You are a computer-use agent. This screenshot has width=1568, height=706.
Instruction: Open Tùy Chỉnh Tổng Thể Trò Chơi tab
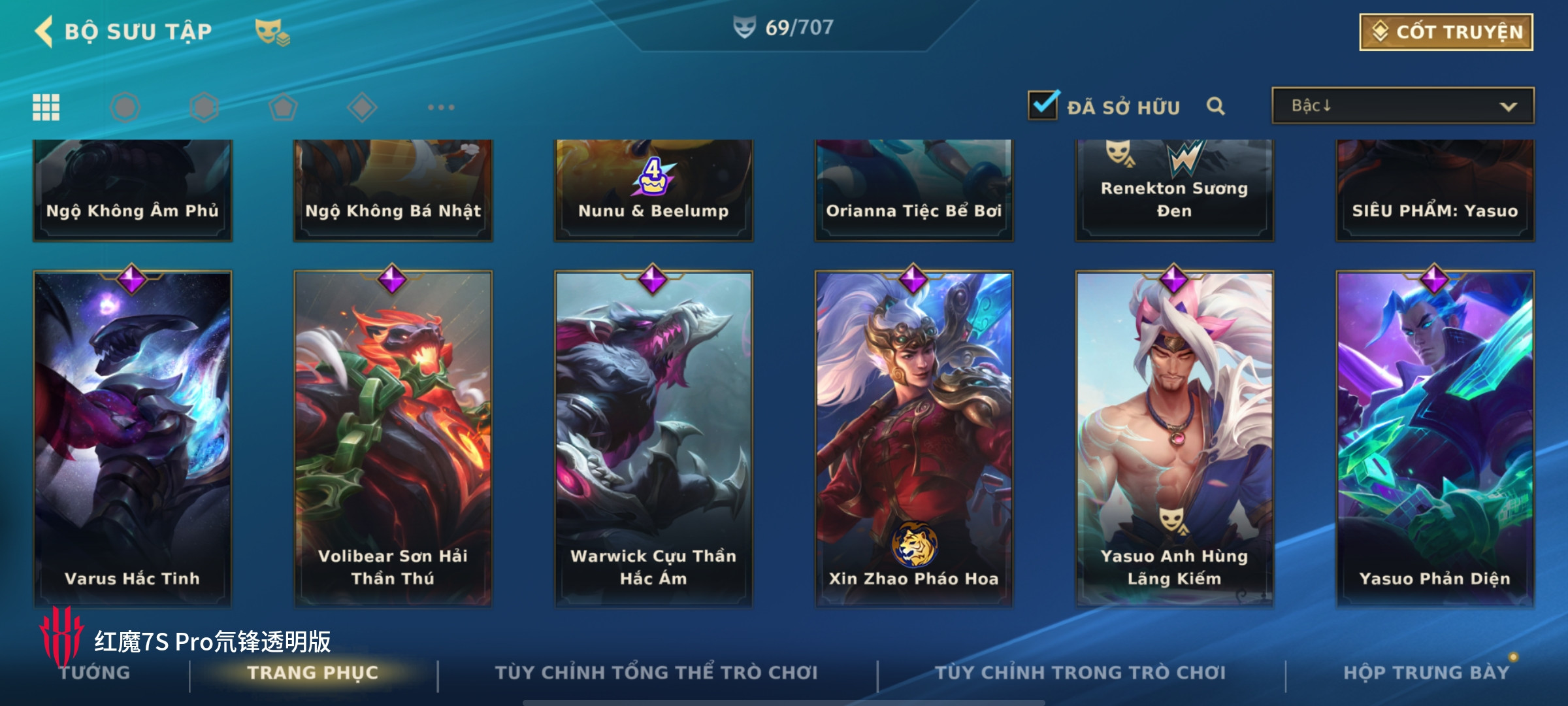tap(656, 673)
